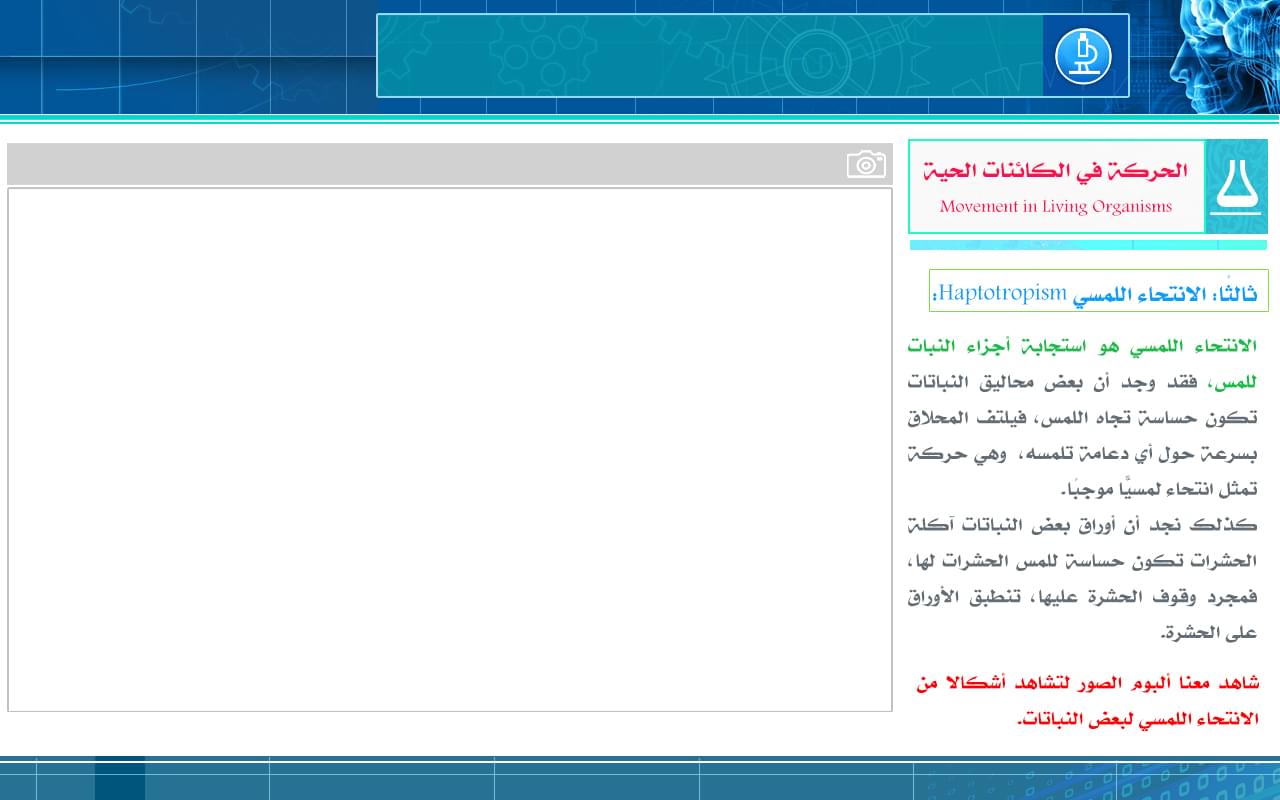
Task: Click the English word 'Haptotropism' in heading
Action: [x=1002, y=292]
